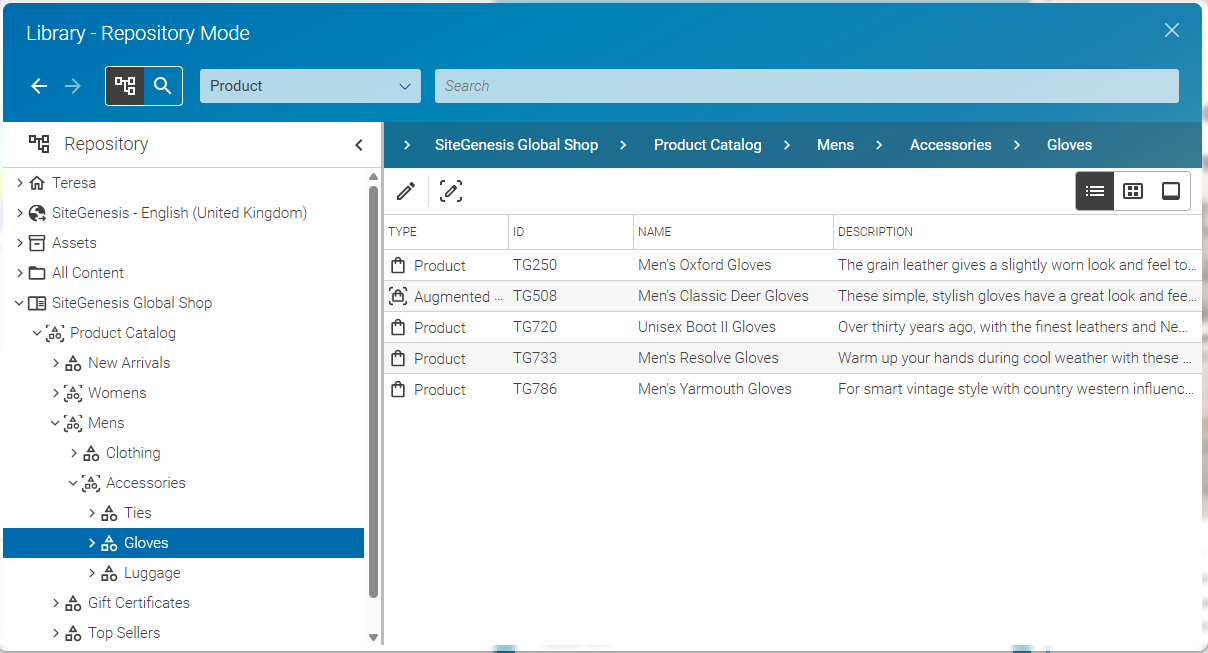Open the Product type dropdown
The width and height of the screenshot is (1208, 653).
coord(310,86)
